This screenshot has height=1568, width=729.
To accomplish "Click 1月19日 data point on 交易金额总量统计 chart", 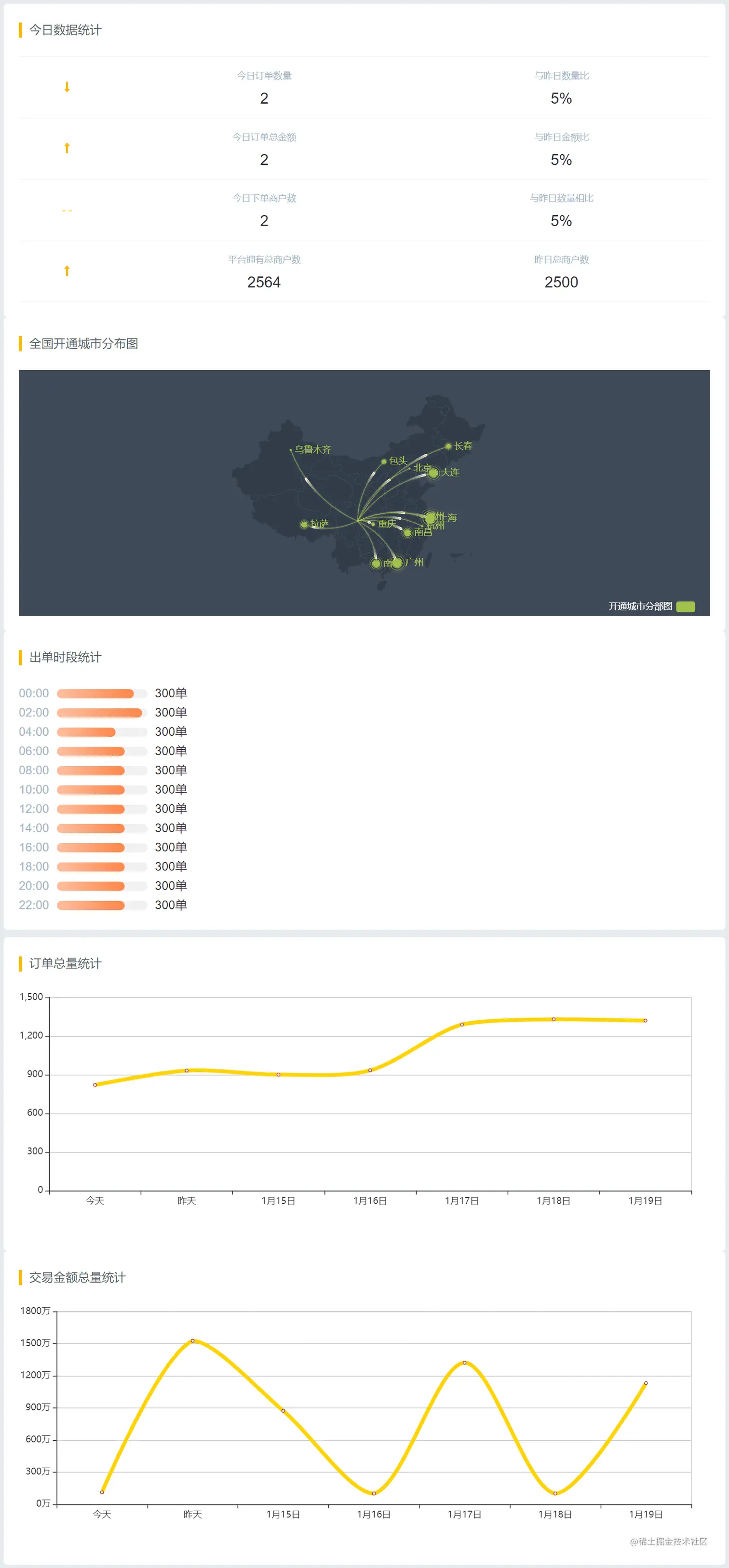I will (x=646, y=1383).
